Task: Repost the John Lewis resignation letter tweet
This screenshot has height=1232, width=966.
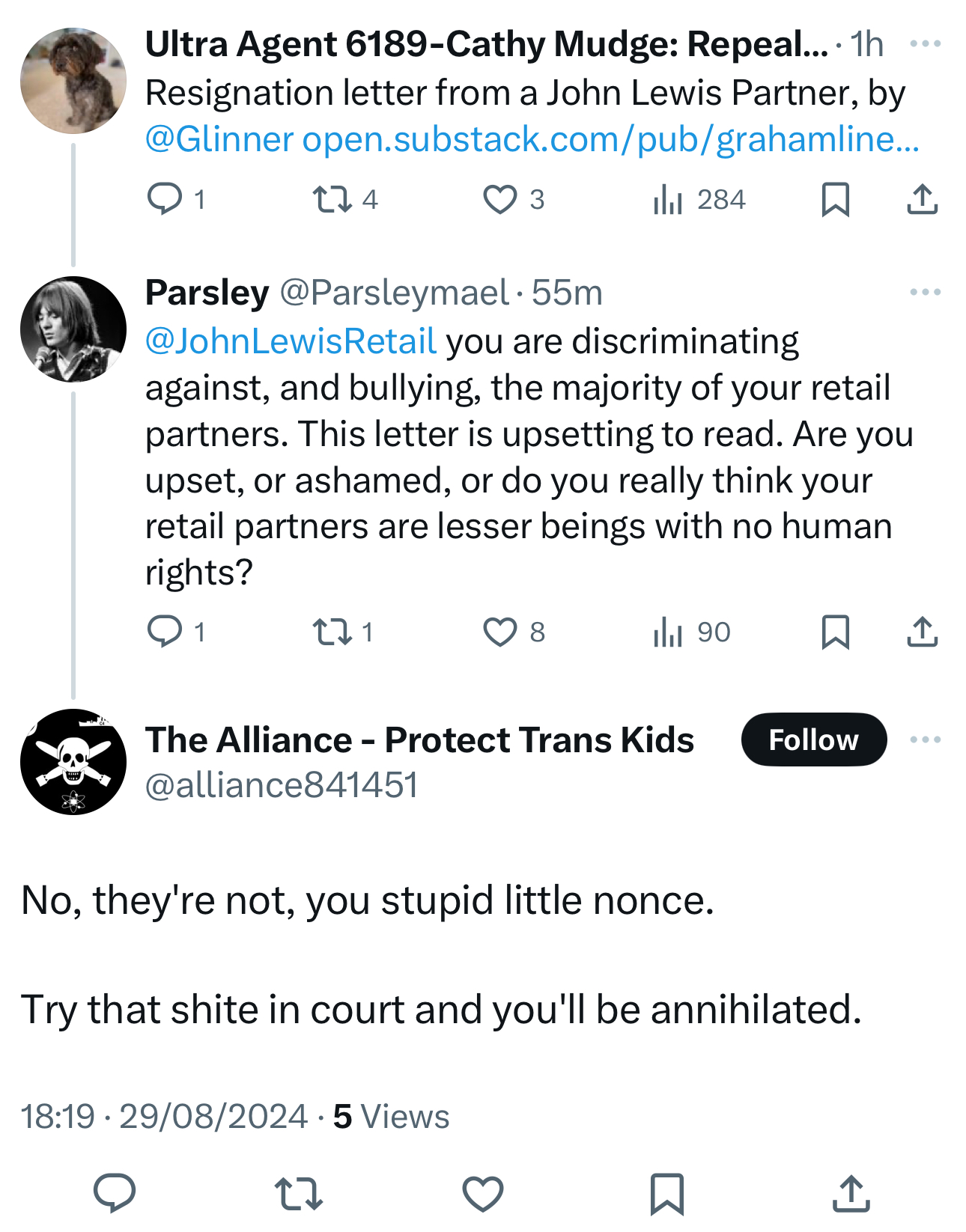Action: 332,199
